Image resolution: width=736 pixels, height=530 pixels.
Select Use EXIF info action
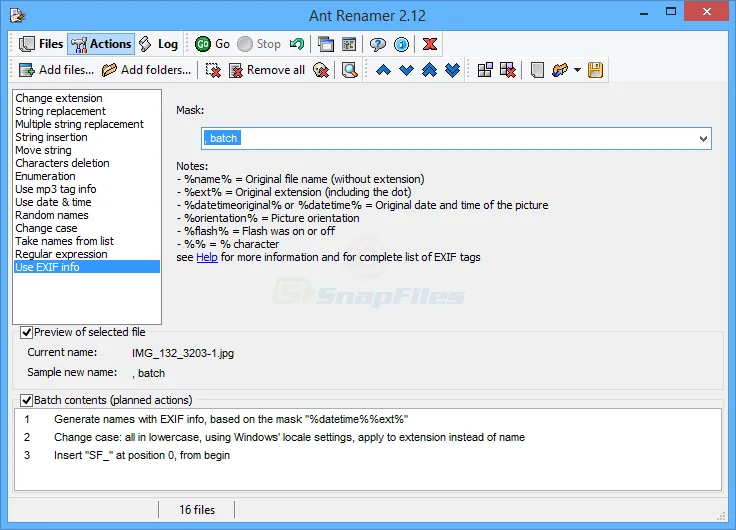click(87, 267)
